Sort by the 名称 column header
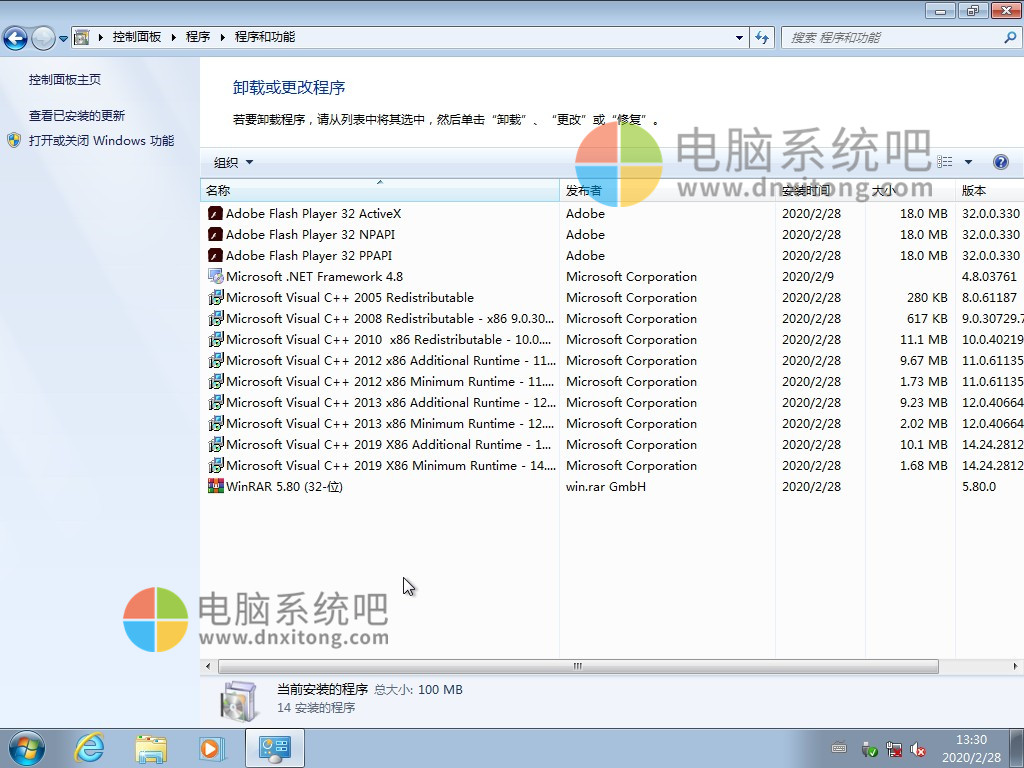The image size is (1024, 768). (379, 191)
